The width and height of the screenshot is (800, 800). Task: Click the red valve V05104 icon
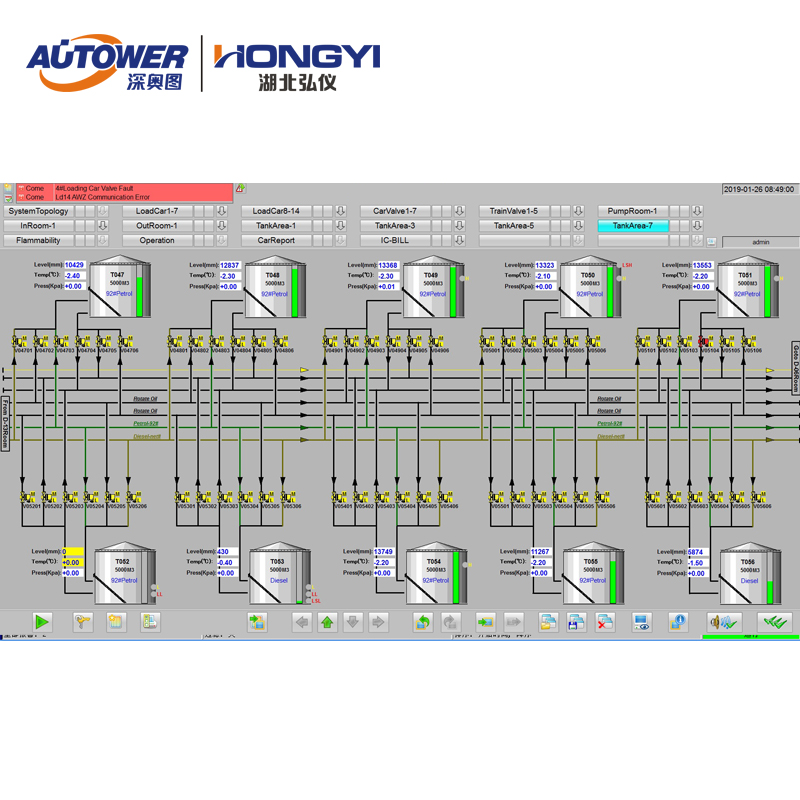[x=706, y=341]
